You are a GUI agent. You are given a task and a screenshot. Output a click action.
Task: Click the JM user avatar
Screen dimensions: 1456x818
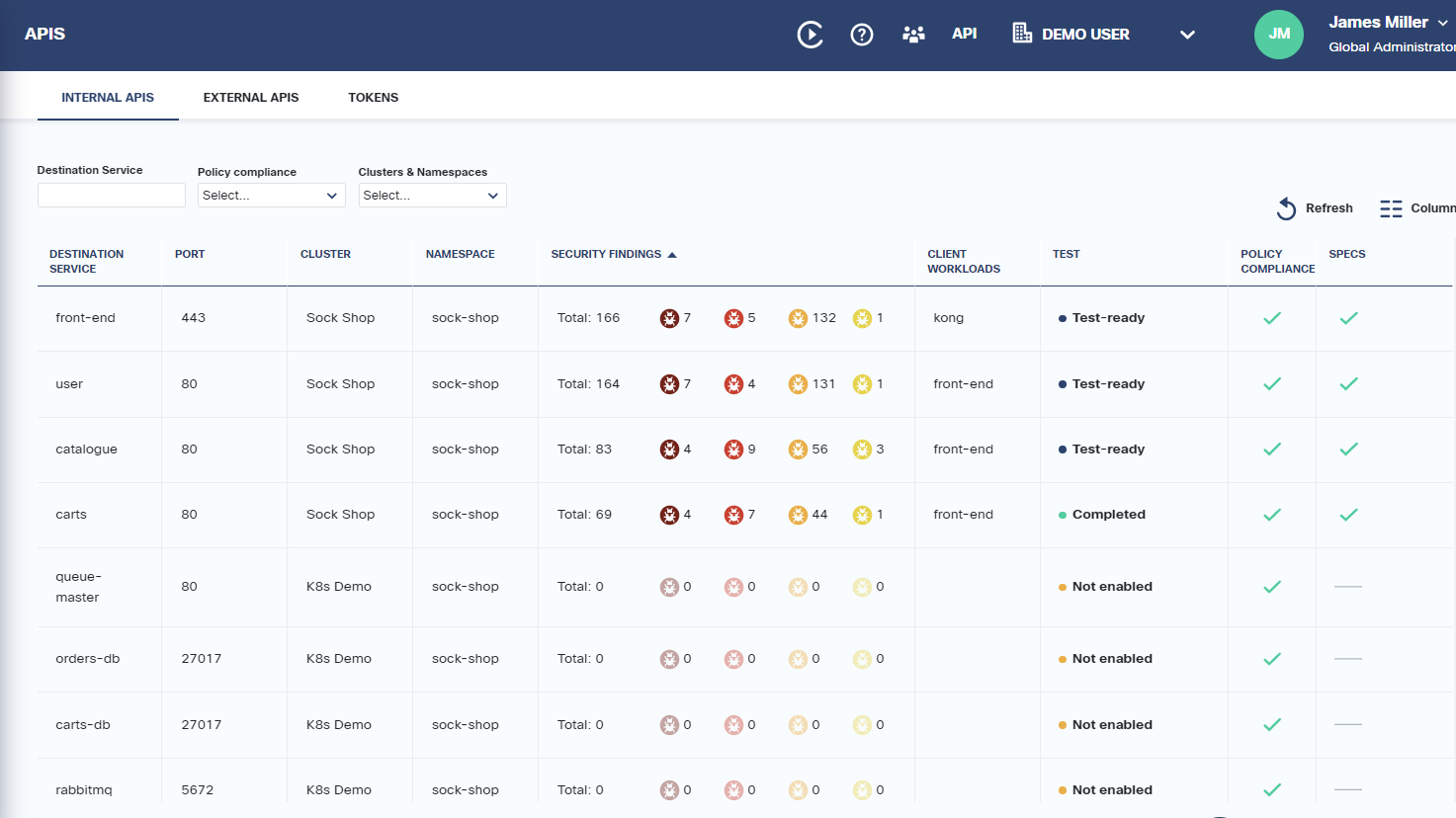pyautogui.click(x=1278, y=35)
